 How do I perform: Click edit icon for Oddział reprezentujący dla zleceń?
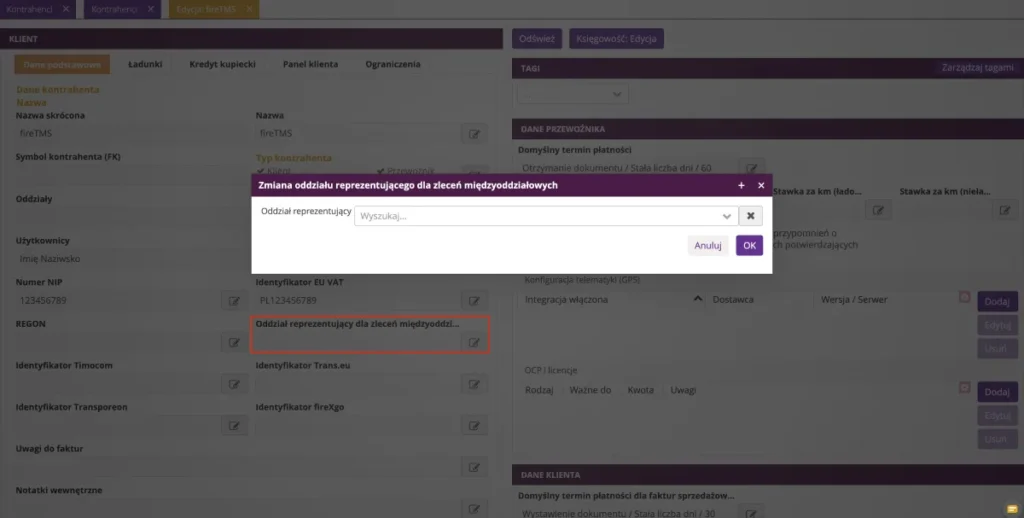474,343
